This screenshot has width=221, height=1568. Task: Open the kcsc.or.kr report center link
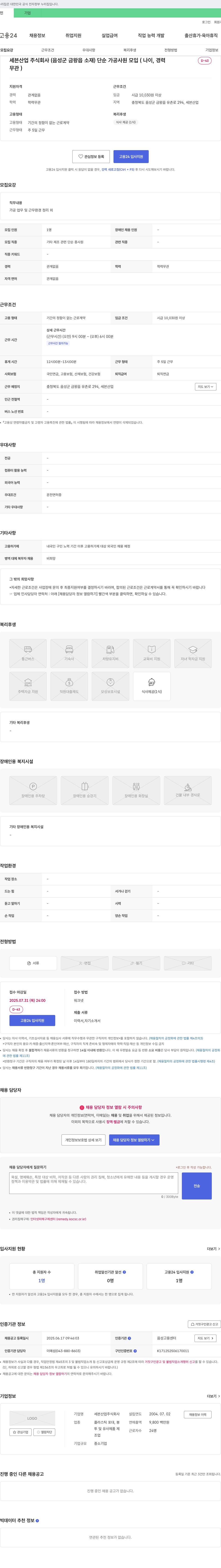tap(58, 1219)
